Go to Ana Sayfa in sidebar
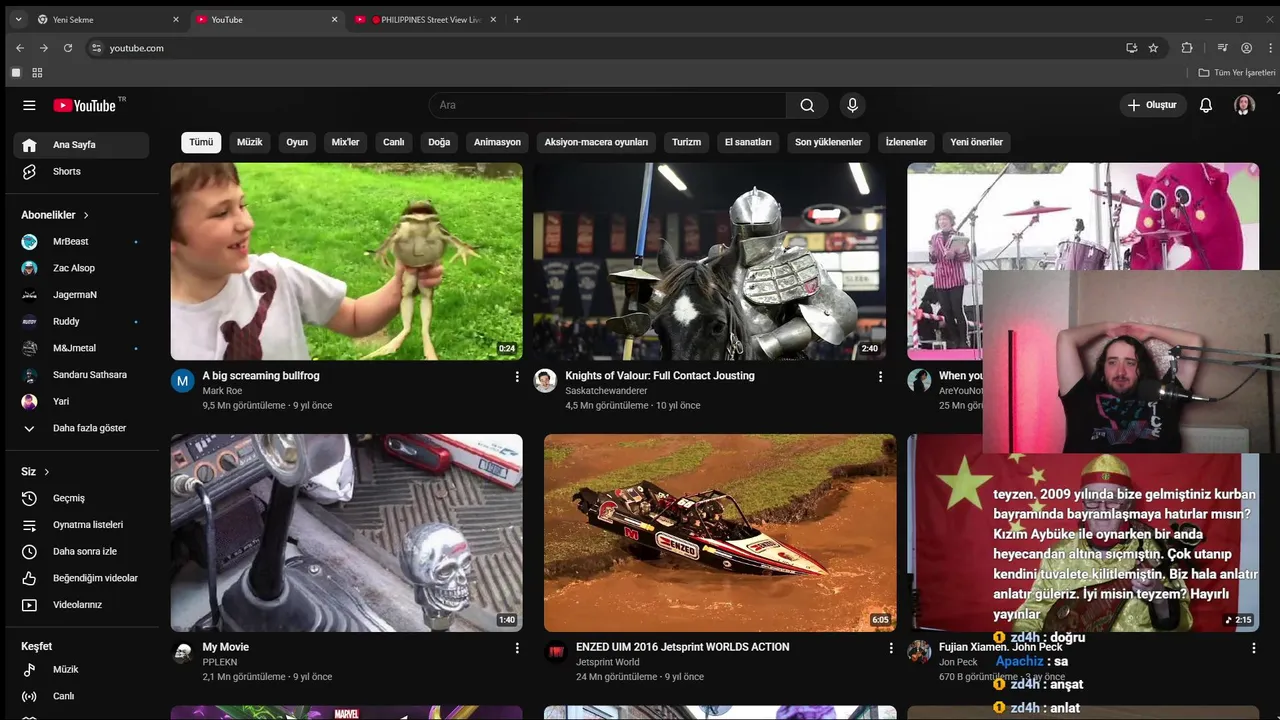The image size is (1280, 720). click(x=81, y=145)
